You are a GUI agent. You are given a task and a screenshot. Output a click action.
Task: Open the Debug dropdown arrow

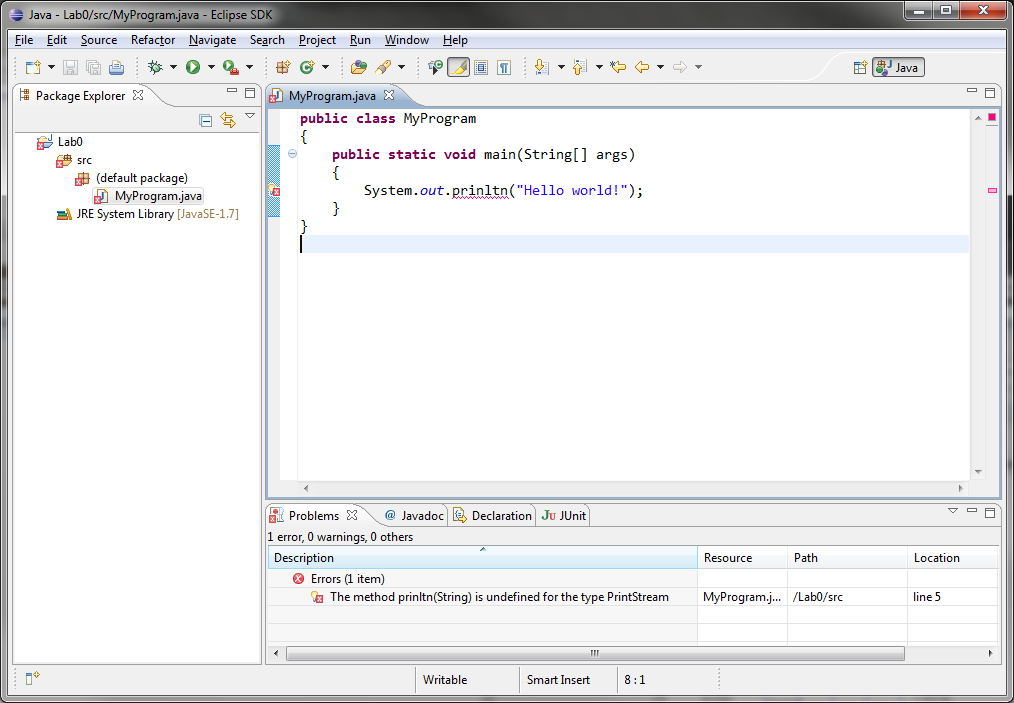pos(173,67)
